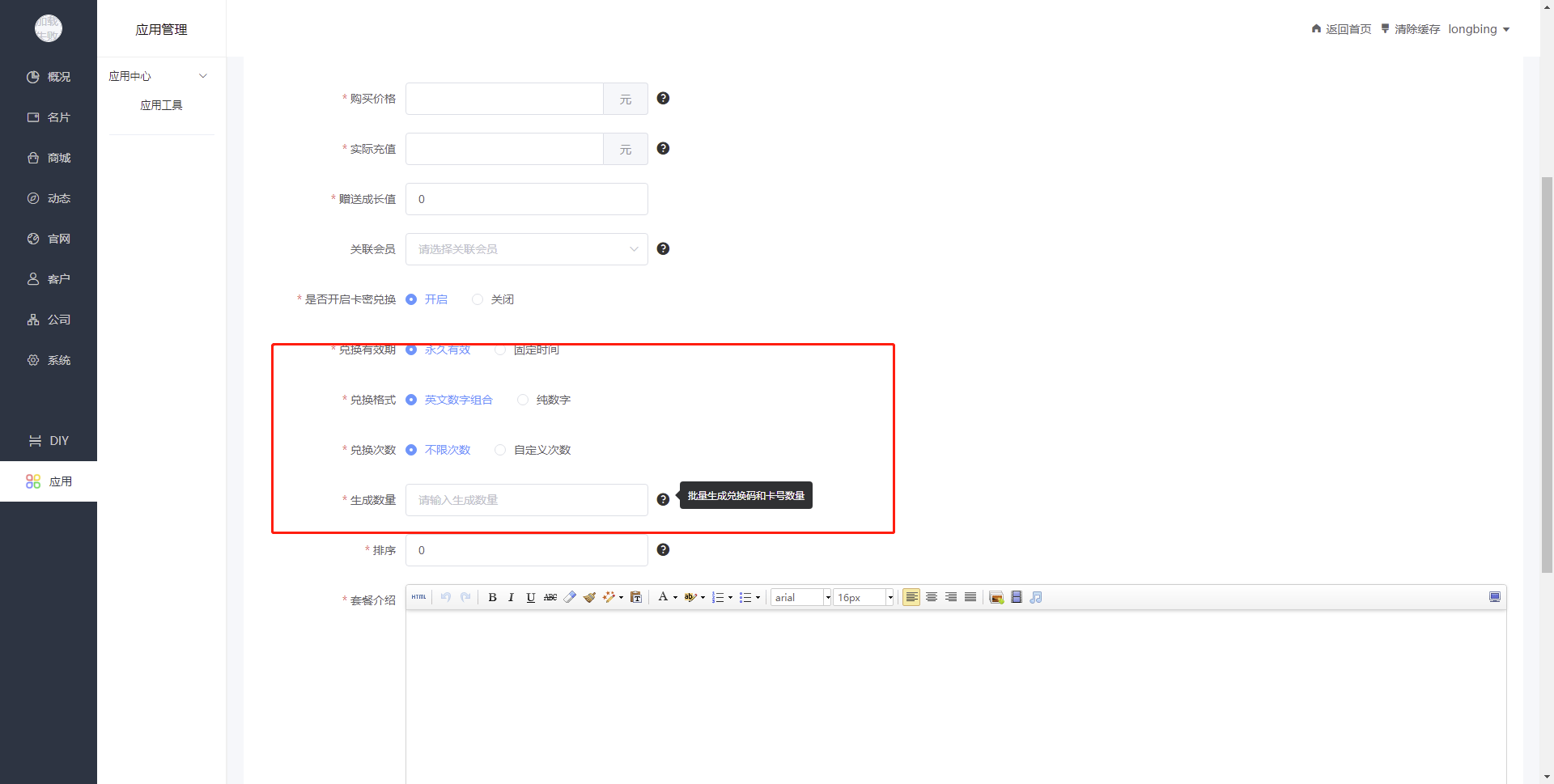Open the 关联会员 dropdown
This screenshot has width=1554, height=784.
click(x=527, y=249)
